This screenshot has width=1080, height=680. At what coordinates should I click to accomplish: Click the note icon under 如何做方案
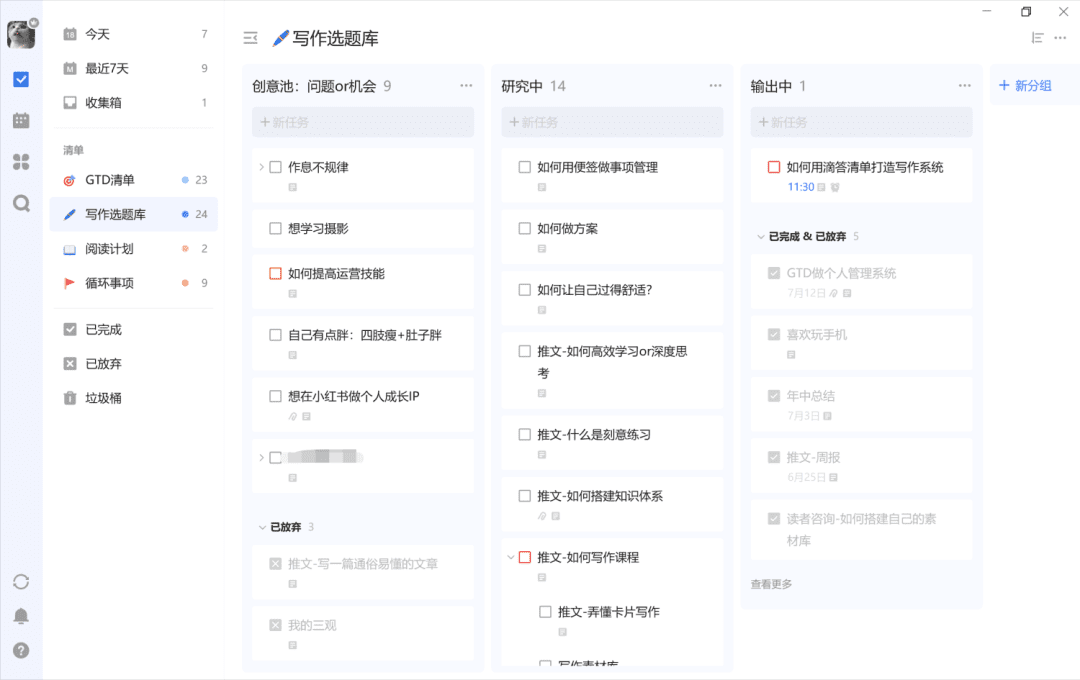[542, 249]
